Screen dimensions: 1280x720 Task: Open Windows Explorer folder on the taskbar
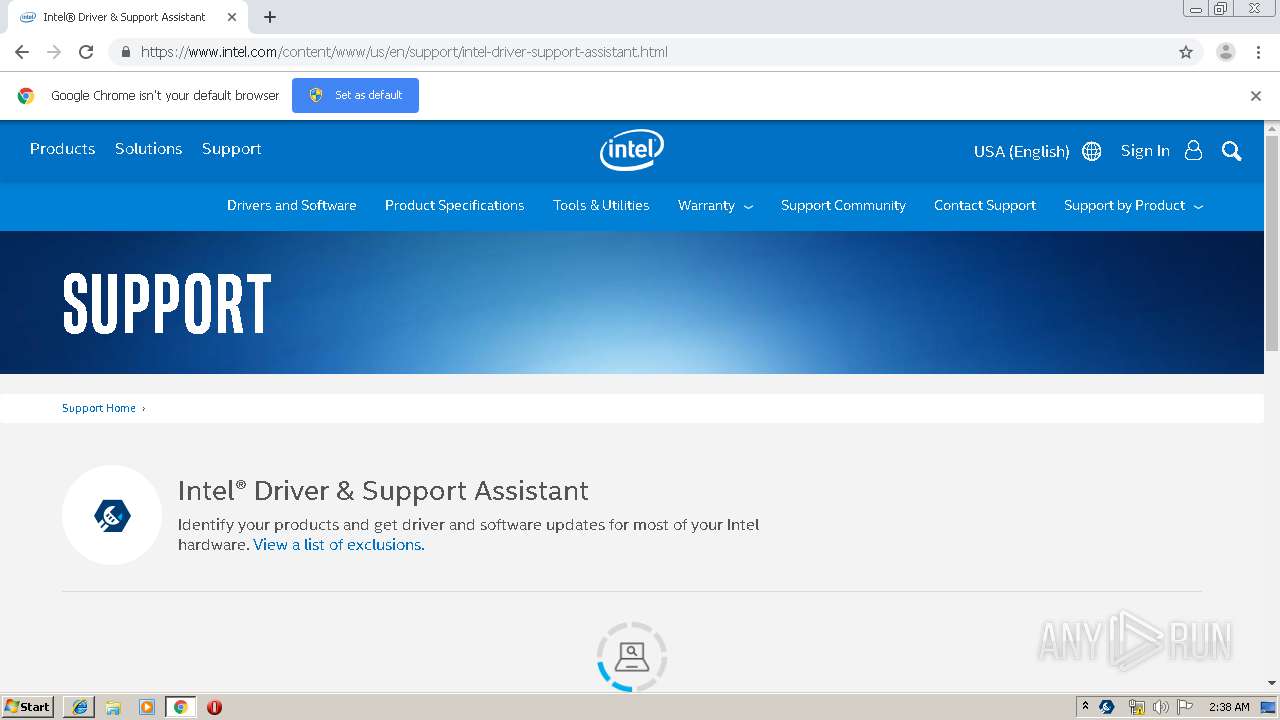pos(113,707)
